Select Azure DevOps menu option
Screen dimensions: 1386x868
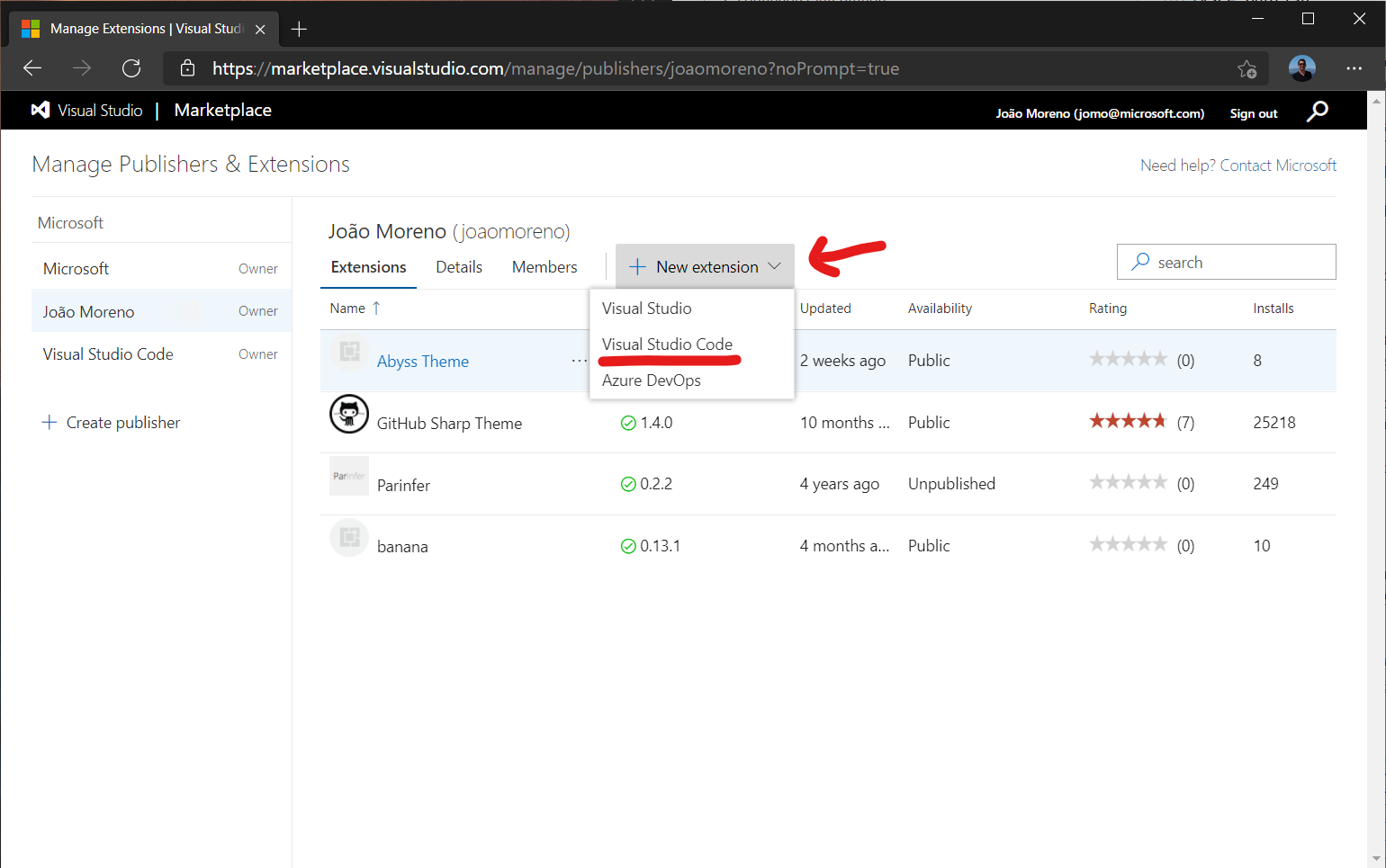(x=651, y=380)
